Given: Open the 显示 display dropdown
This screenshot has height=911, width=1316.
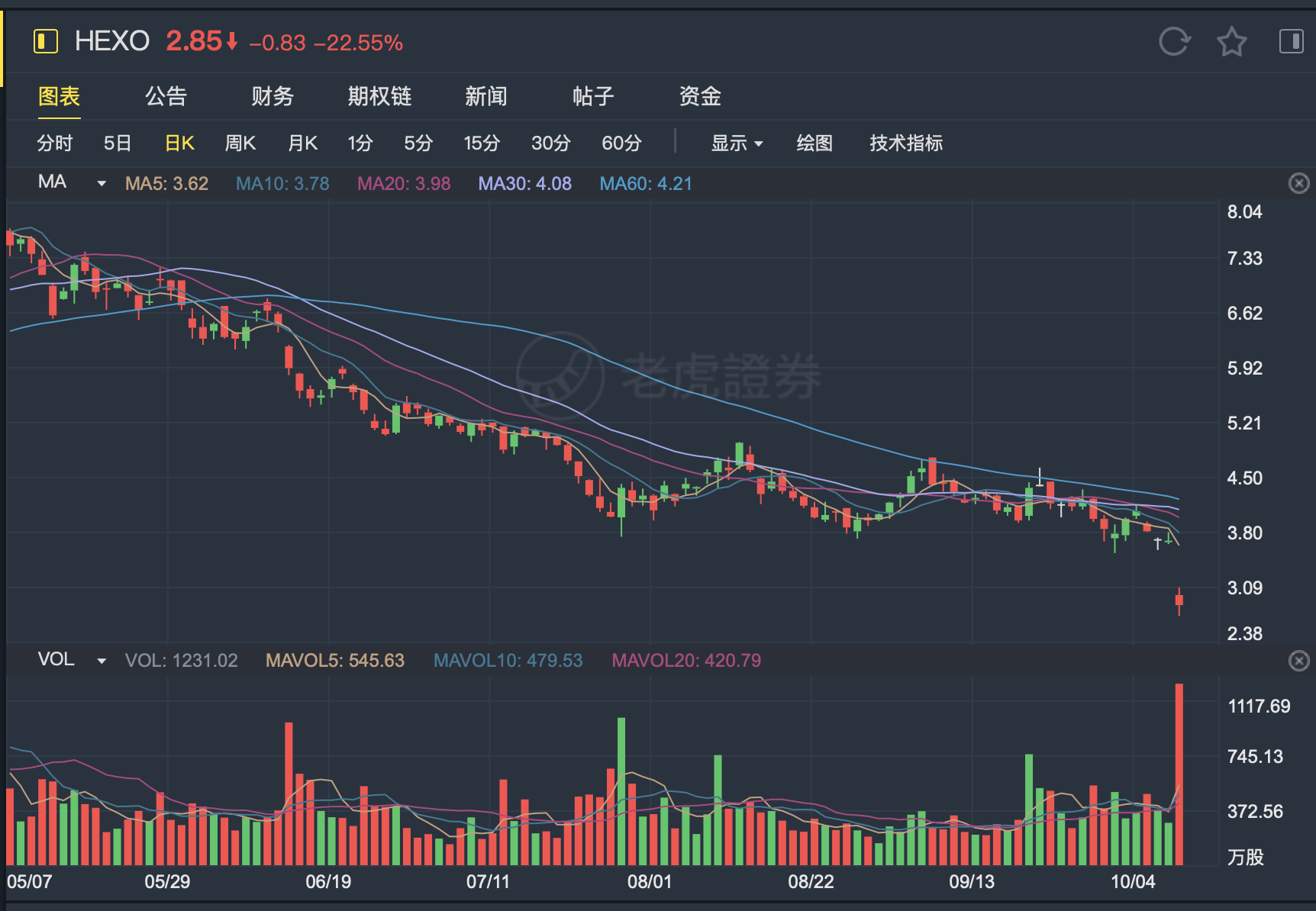Looking at the screenshot, I should [x=737, y=143].
